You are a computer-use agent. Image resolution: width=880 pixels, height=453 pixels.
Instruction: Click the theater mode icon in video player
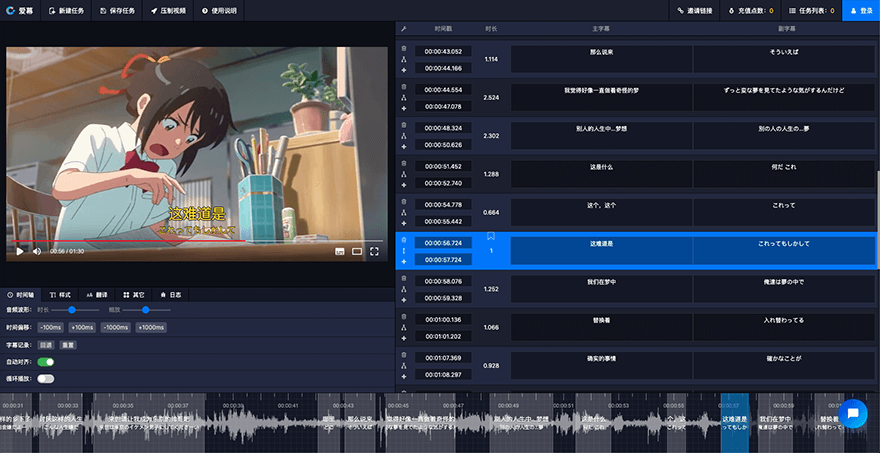point(357,251)
